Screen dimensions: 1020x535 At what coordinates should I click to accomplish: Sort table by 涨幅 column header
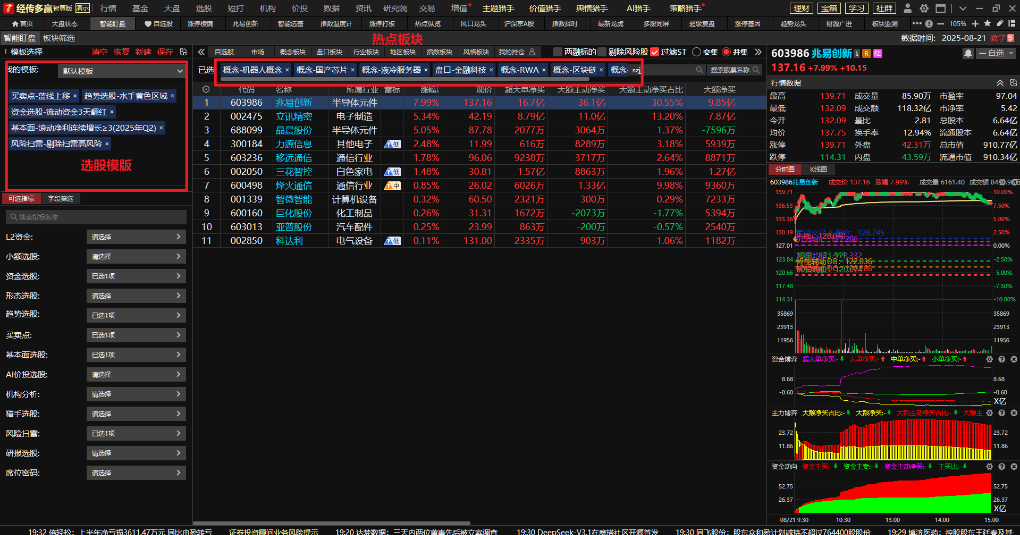pos(429,89)
